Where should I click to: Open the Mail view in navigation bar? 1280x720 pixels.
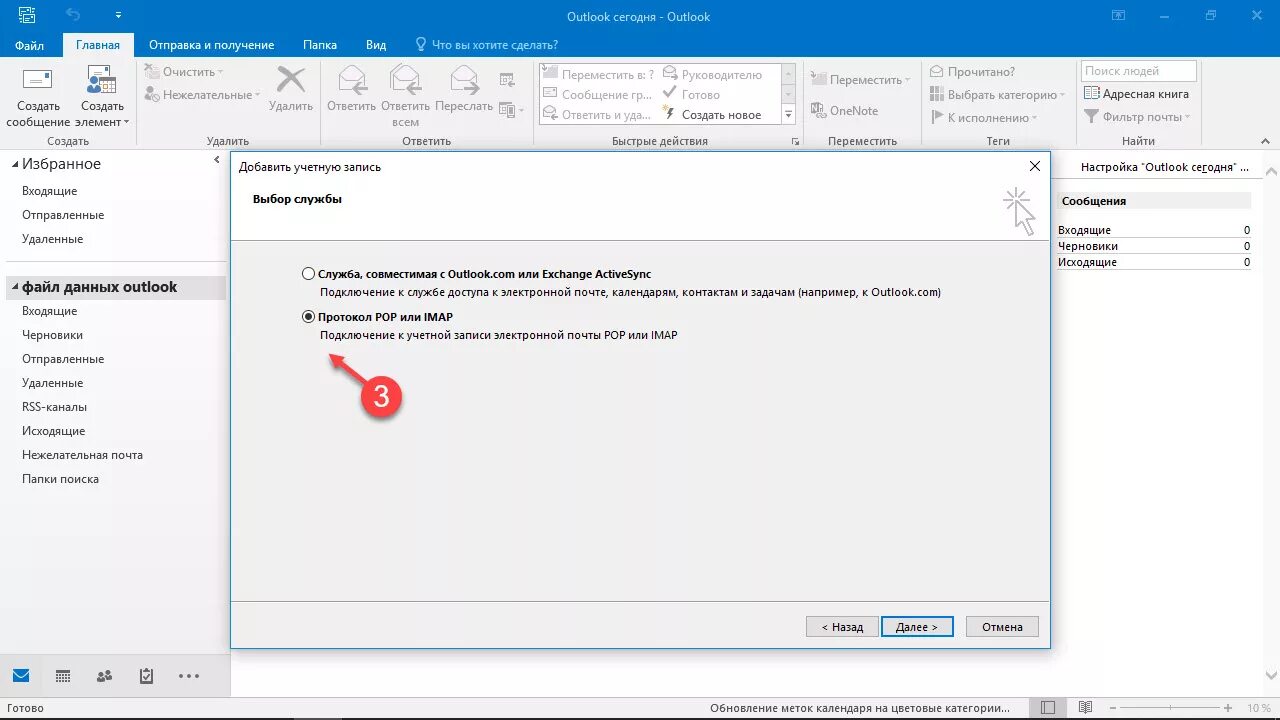coord(21,676)
